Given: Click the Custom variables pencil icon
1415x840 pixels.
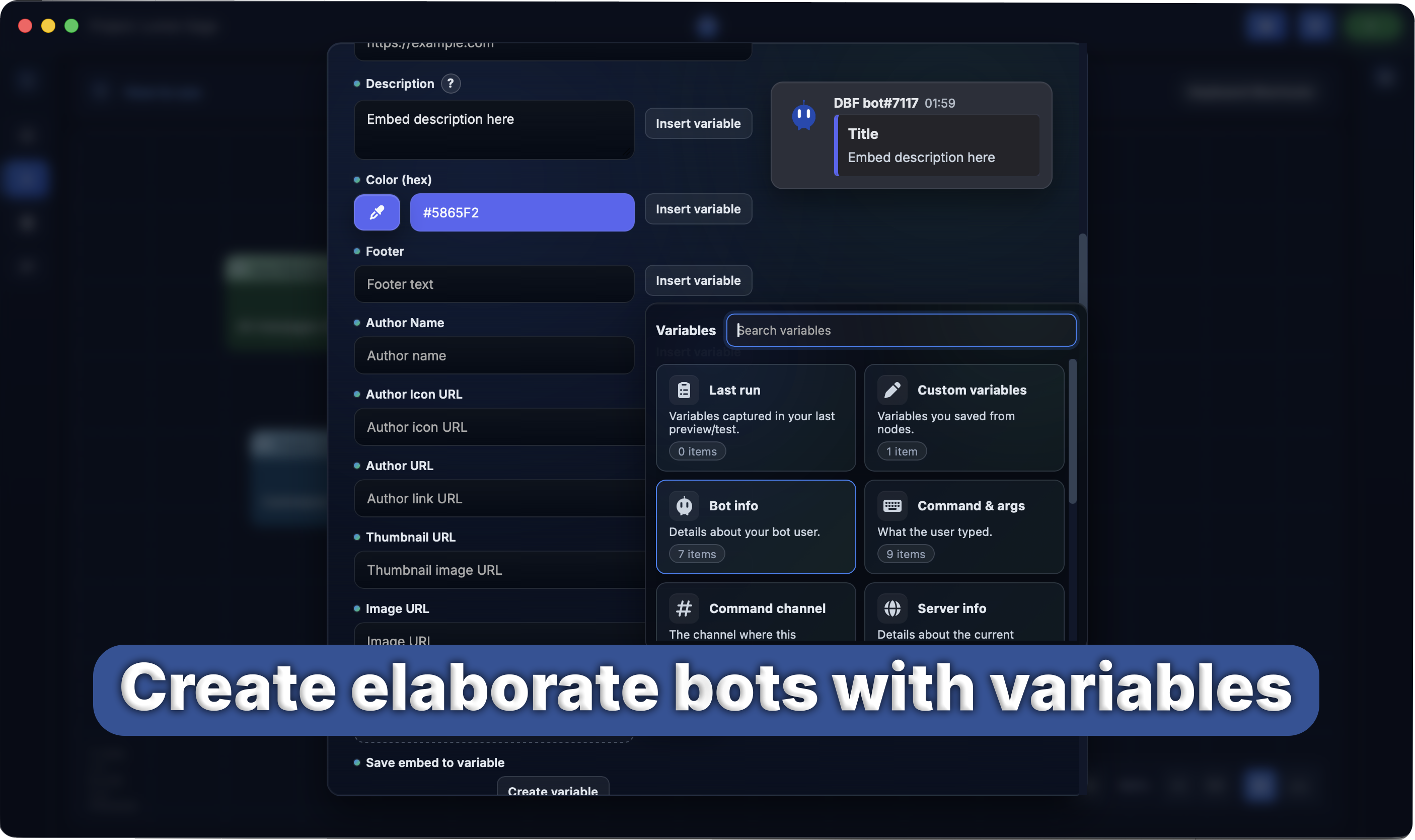Looking at the screenshot, I should tap(892, 390).
